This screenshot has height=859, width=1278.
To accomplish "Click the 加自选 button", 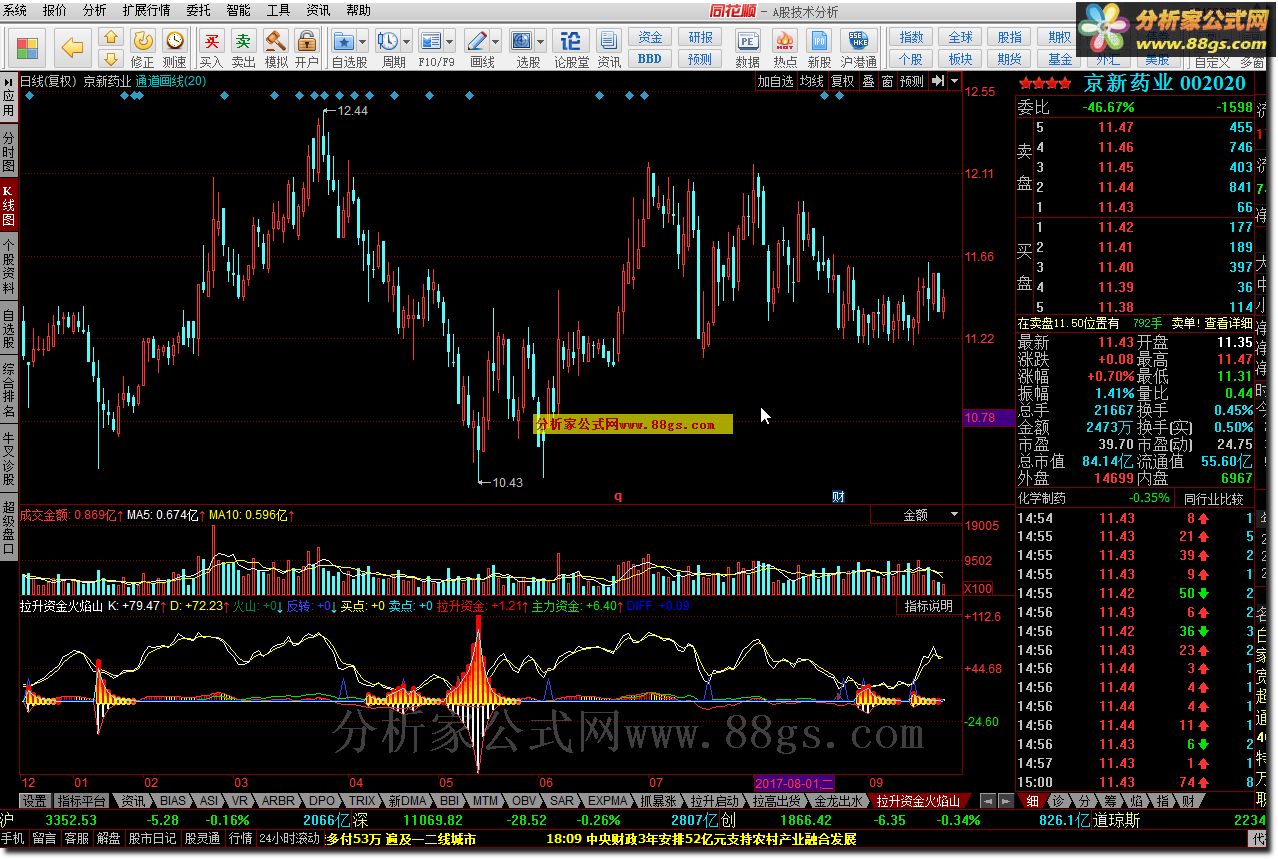I will pos(775,81).
